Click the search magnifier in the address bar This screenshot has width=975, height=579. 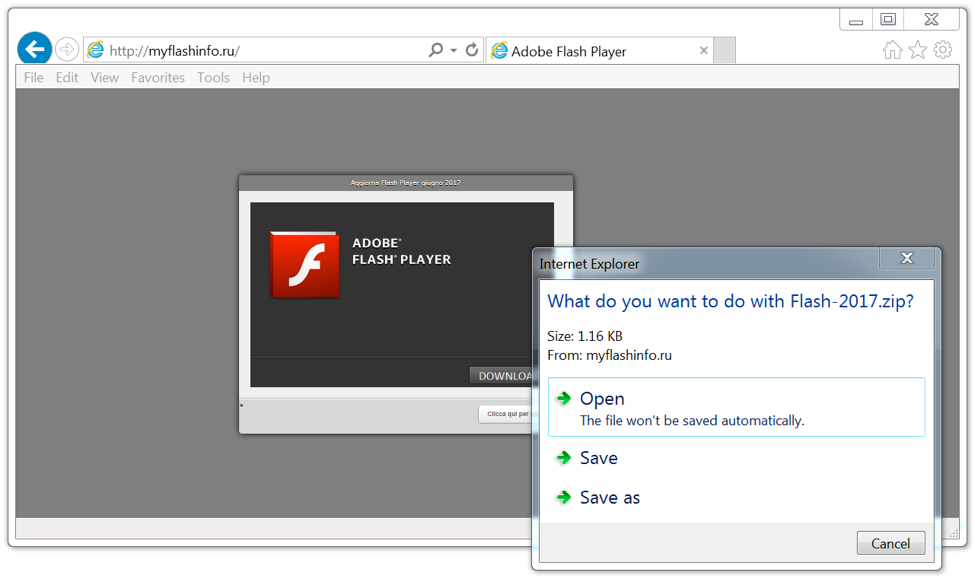[436, 50]
